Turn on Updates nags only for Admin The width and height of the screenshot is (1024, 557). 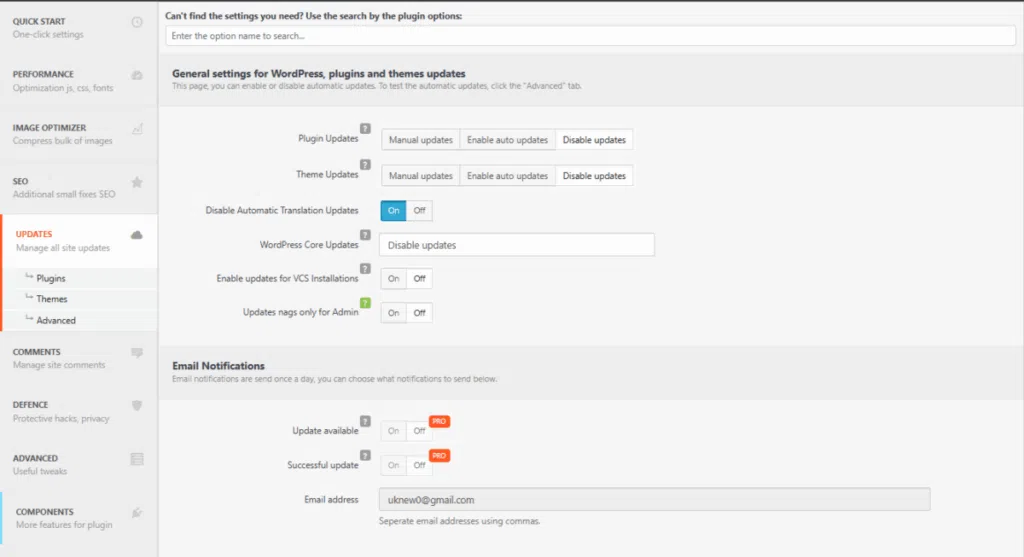pos(394,313)
